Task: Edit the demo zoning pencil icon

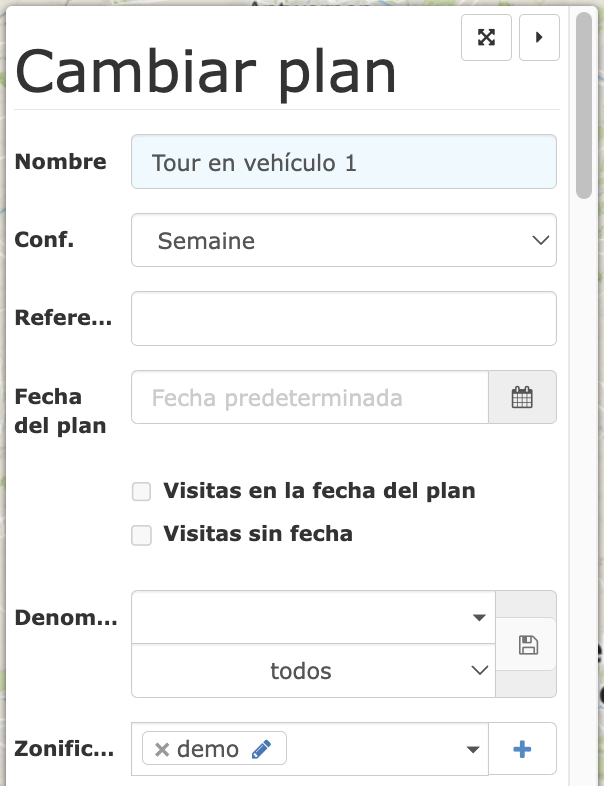Action: pyautogui.click(x=261, y=749)
